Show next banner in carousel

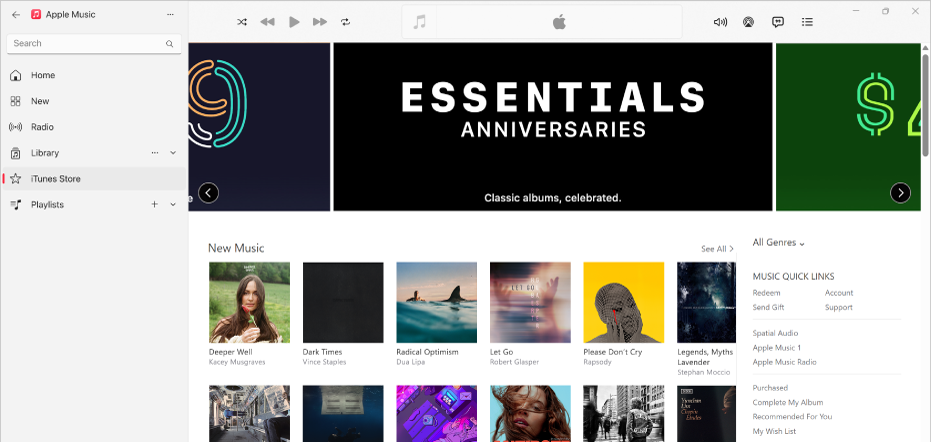(x=900, y=193)
